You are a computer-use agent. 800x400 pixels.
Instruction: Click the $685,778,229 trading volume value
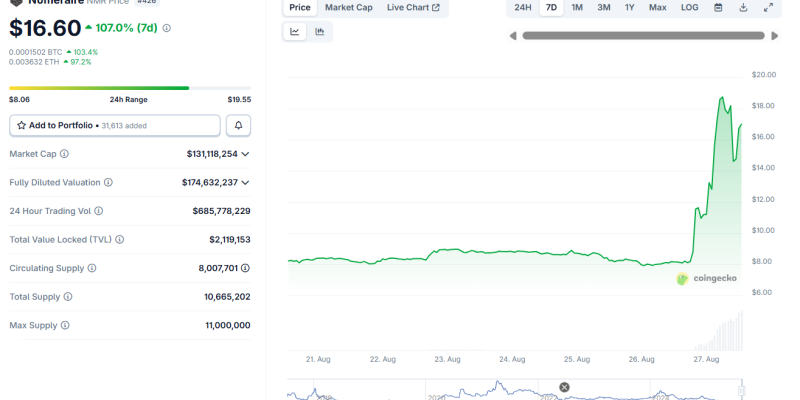click(221, 211)
